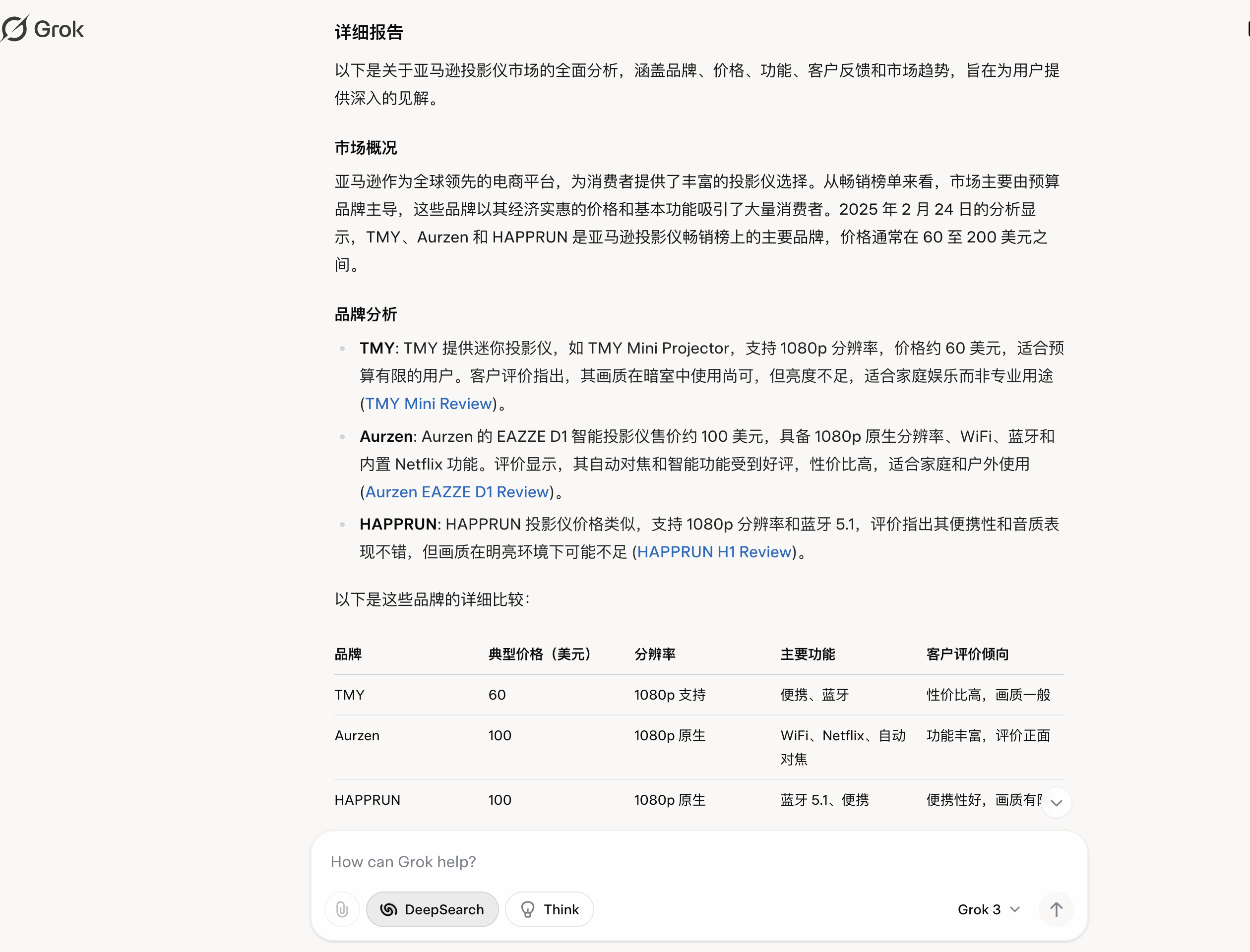Jump to bottom with the down chevron button
This screenshot has width=1250, height=952.
pos(1056,802)
